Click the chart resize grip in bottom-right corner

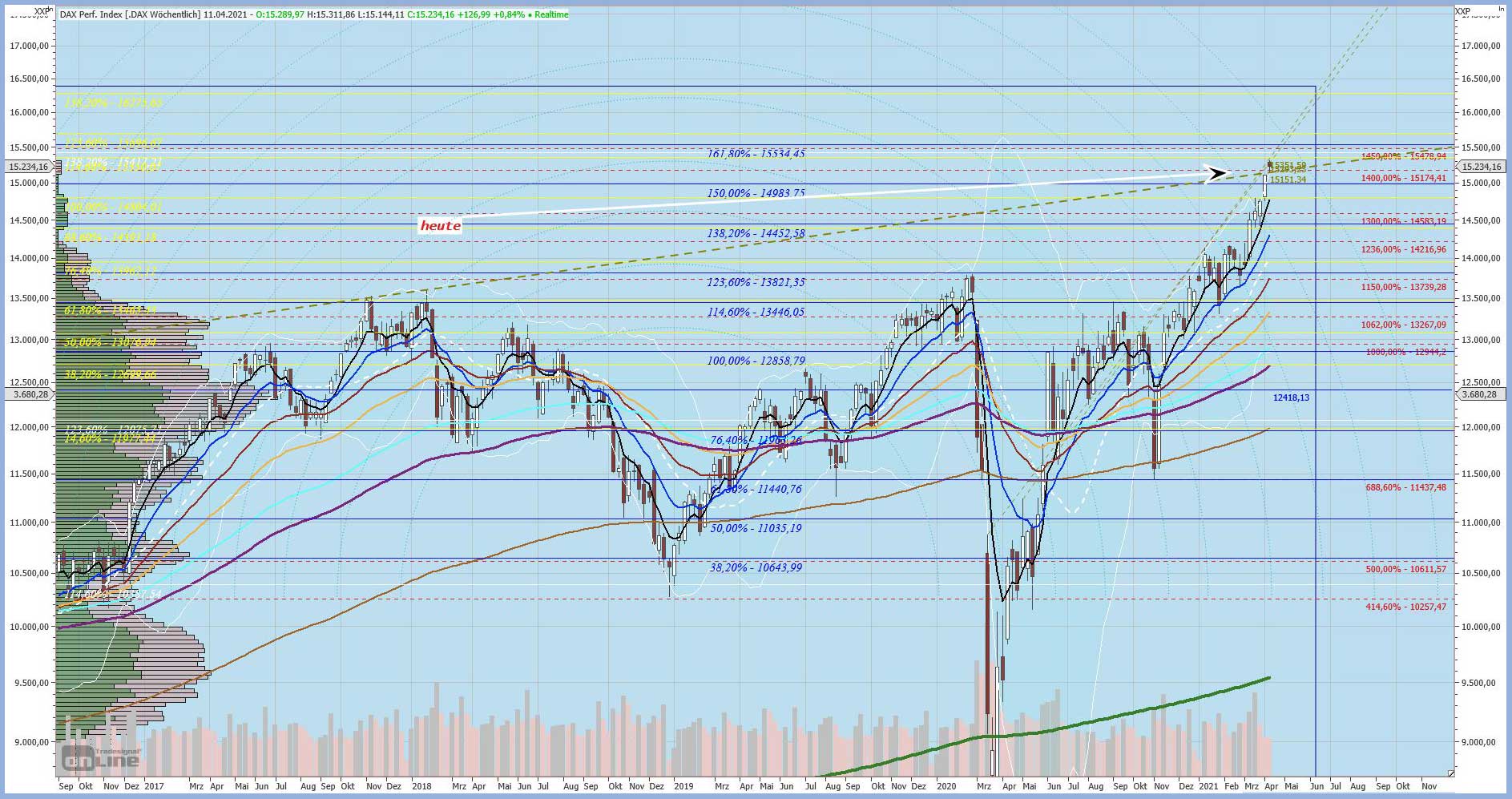point(1450,773)
